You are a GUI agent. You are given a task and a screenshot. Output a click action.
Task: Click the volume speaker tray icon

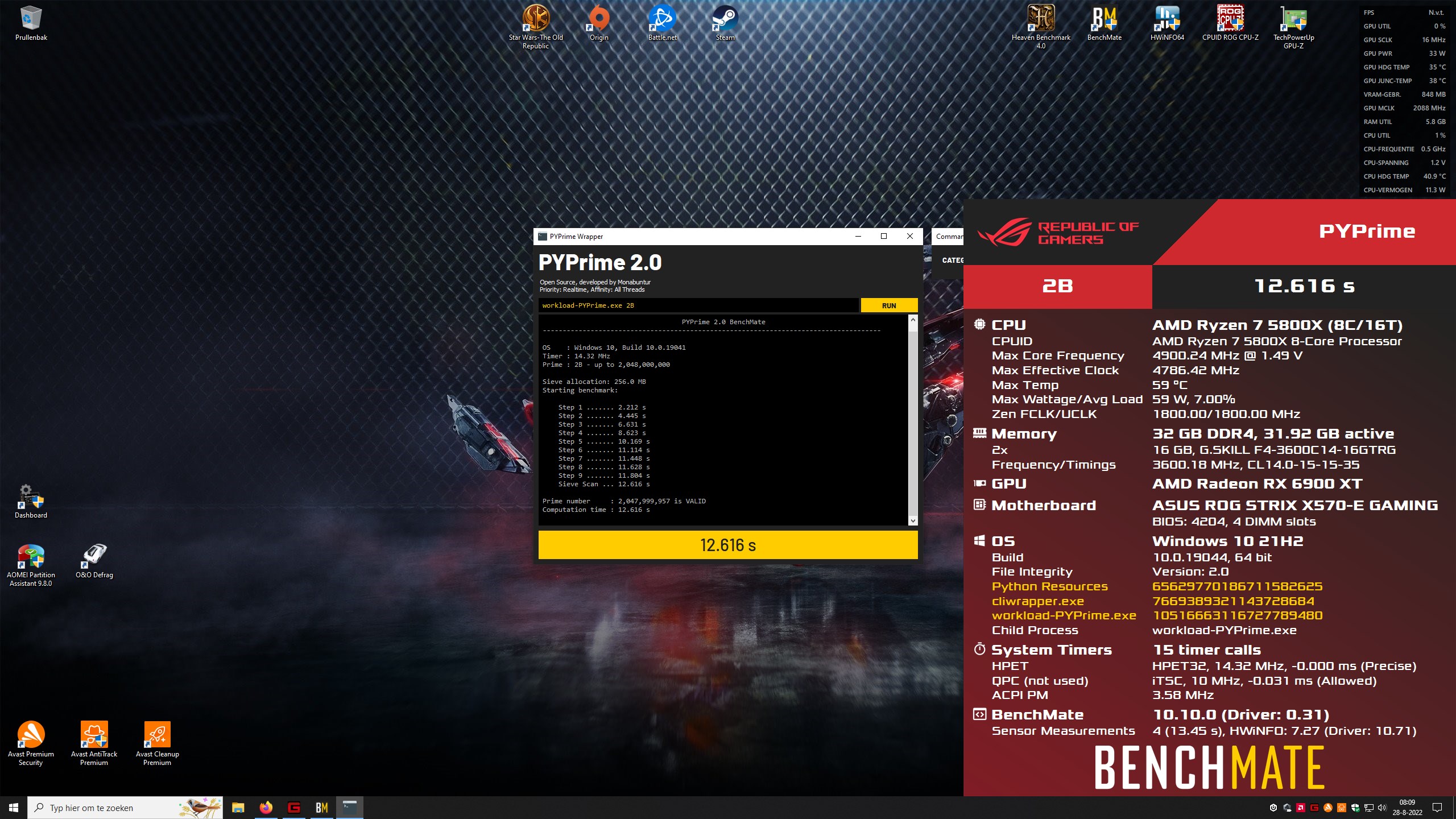point(1383,808)
